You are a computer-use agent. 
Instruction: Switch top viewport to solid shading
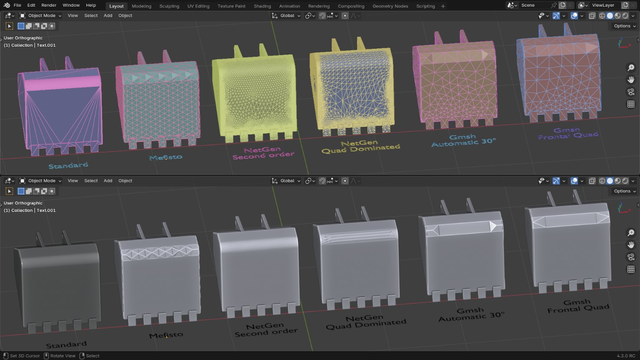tap(610, 16)
